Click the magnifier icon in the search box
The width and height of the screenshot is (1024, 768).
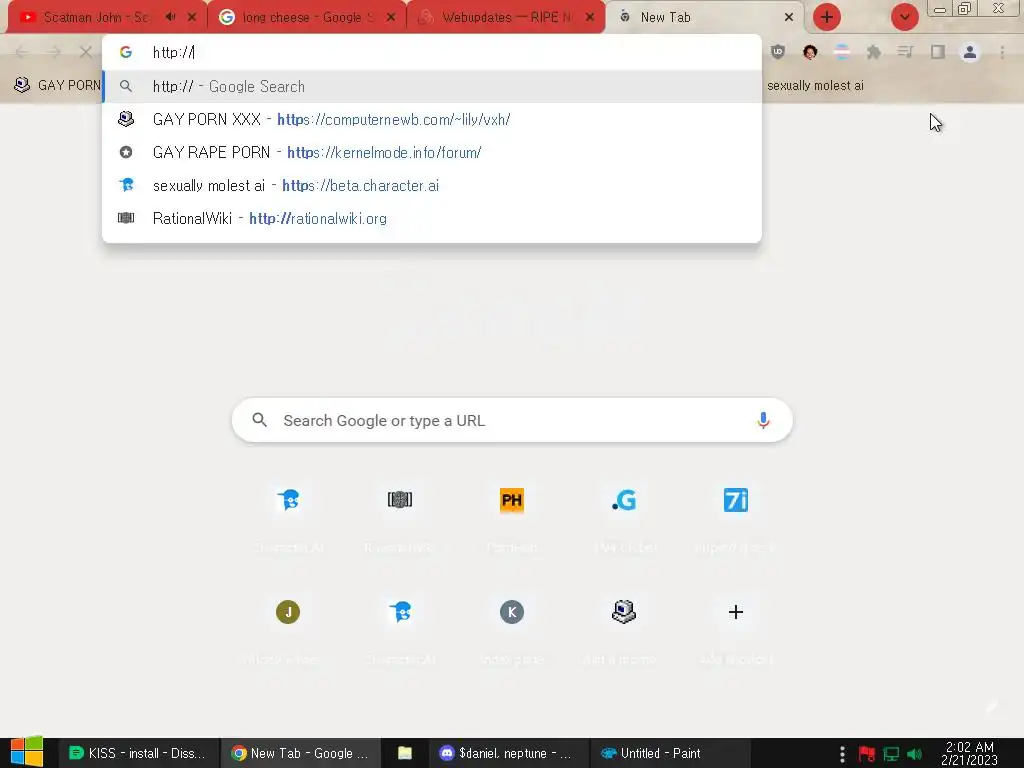click(260, 420)
